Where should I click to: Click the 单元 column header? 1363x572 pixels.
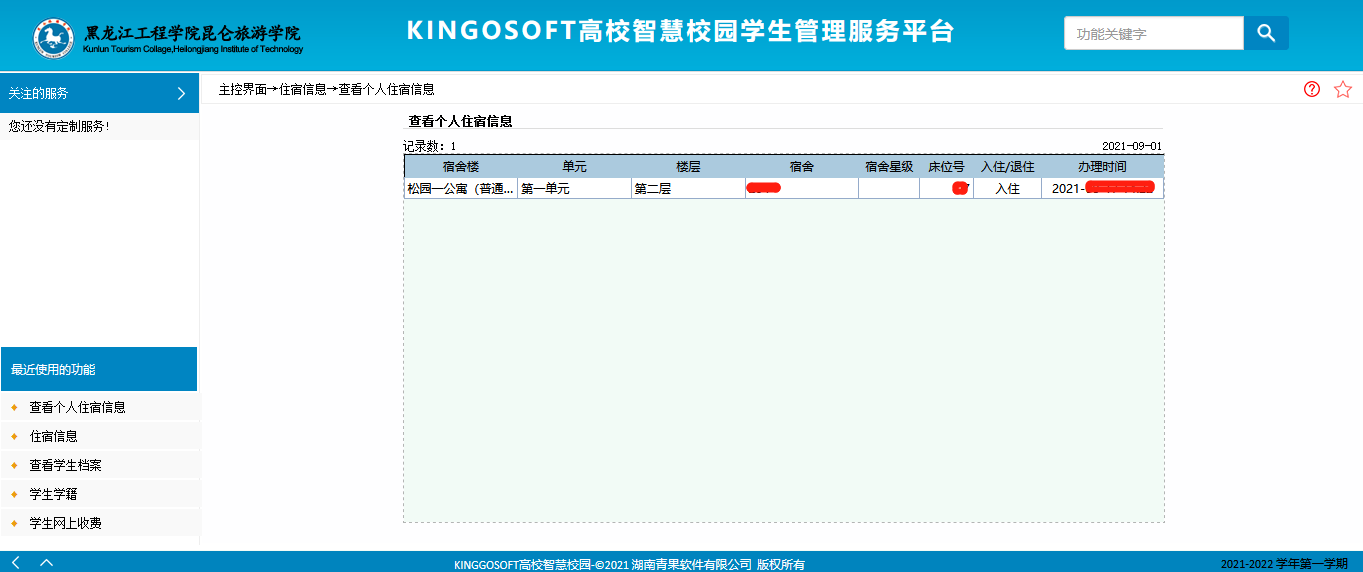pos(574,166)
